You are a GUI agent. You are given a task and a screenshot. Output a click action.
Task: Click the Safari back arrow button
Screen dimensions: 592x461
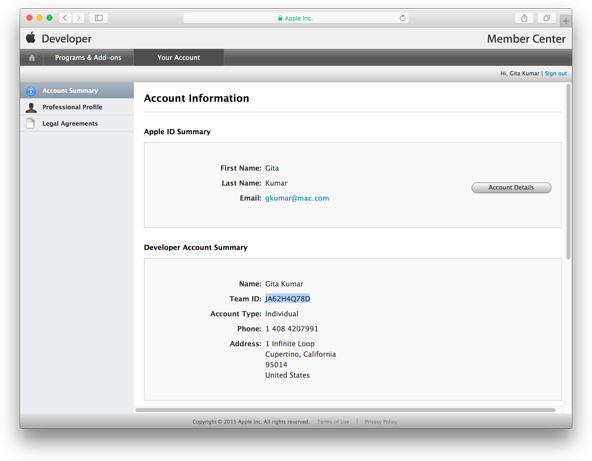tap(65, 18)
